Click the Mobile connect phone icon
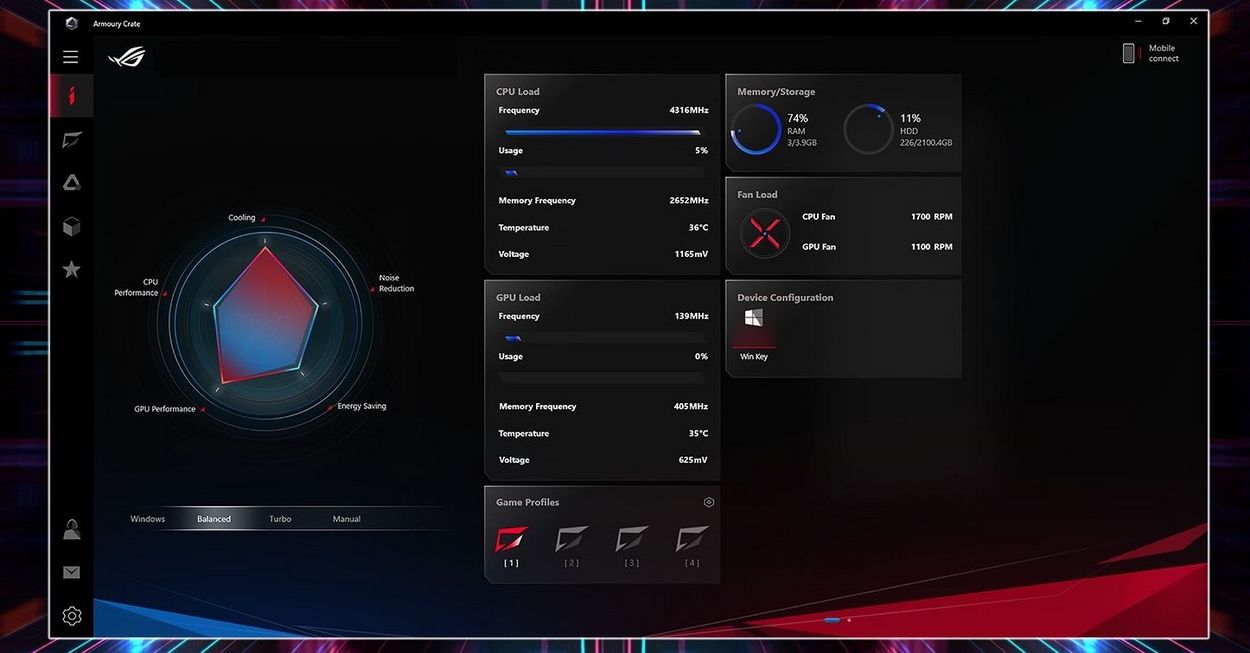This screenshot has width=1250, height=653. 1128,53
